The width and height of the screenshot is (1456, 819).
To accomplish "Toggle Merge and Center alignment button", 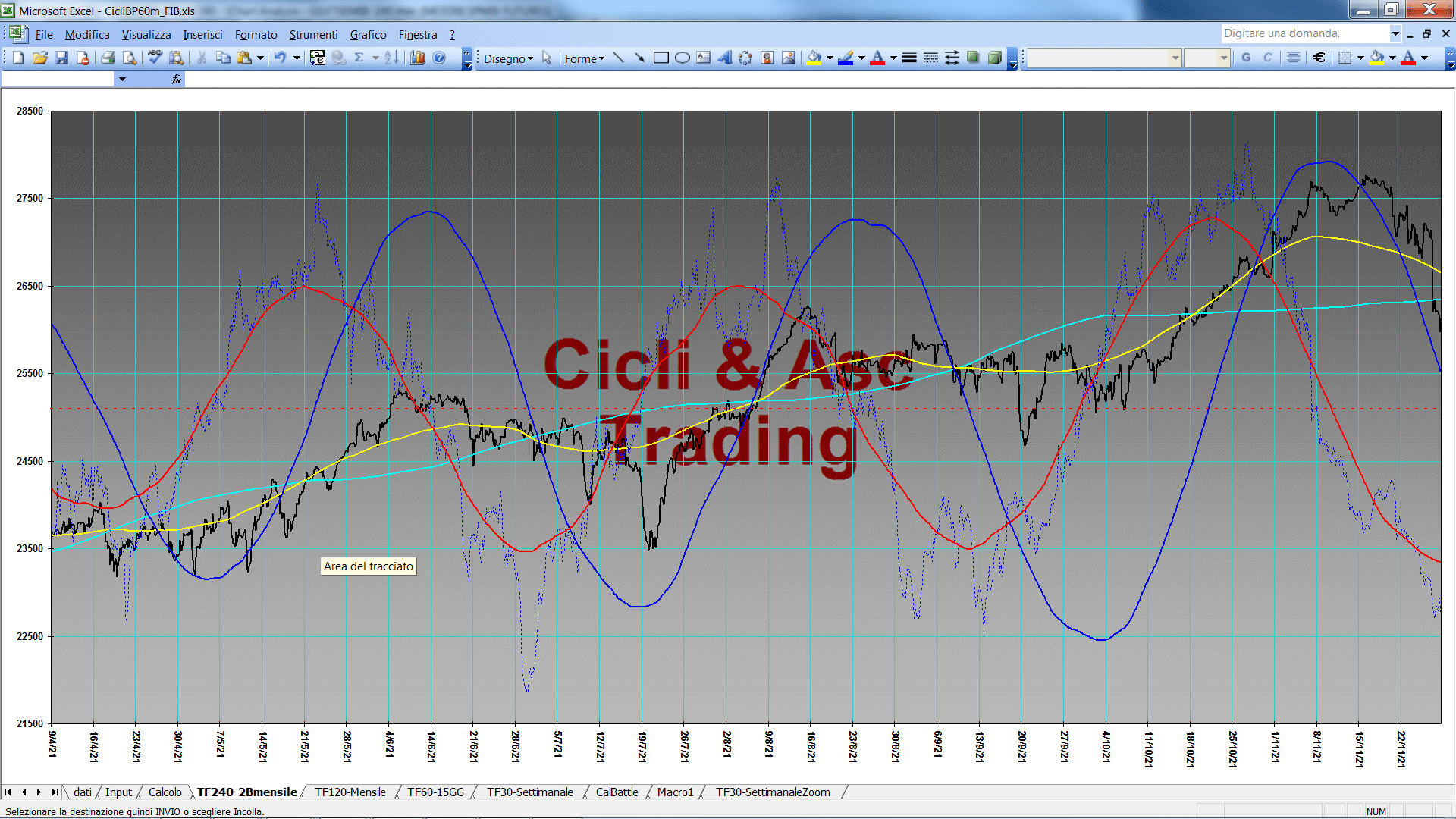I will point(1294,58).
